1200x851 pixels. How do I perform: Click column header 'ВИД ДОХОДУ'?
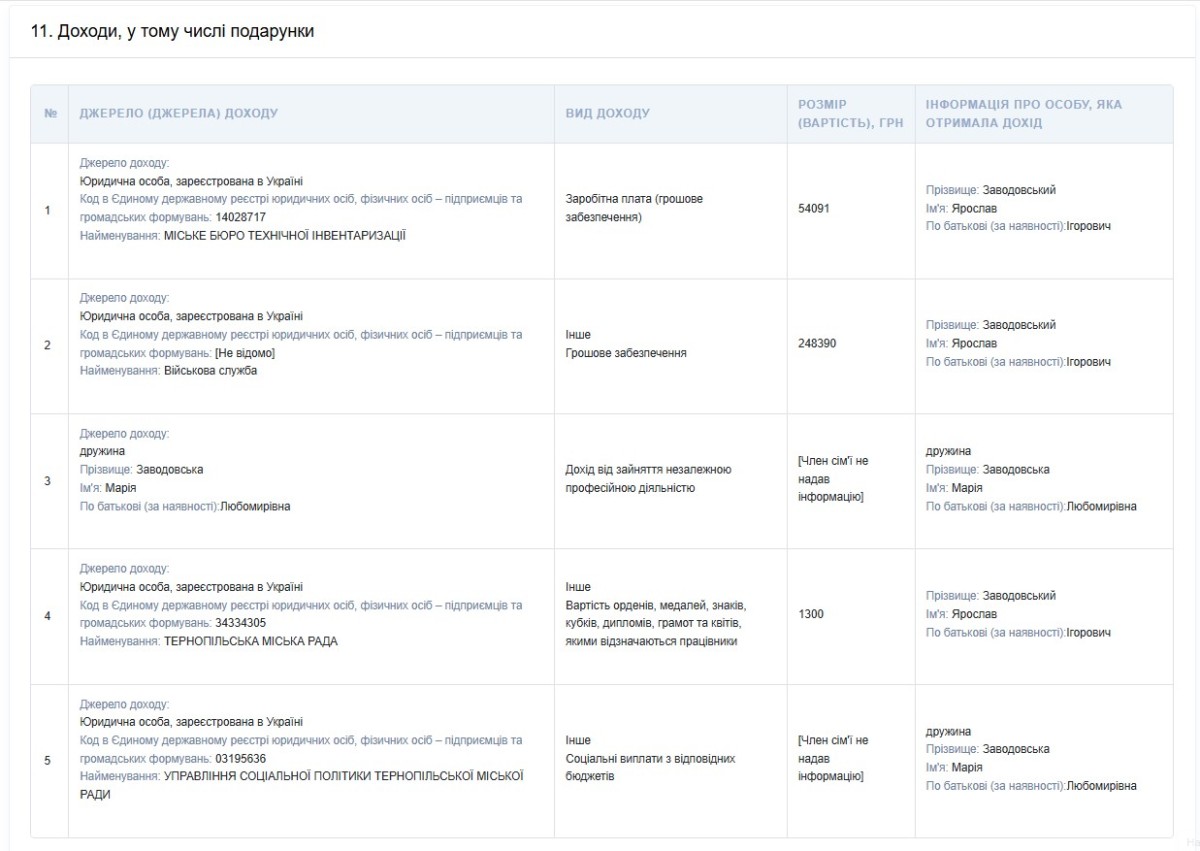click(608, 113)
